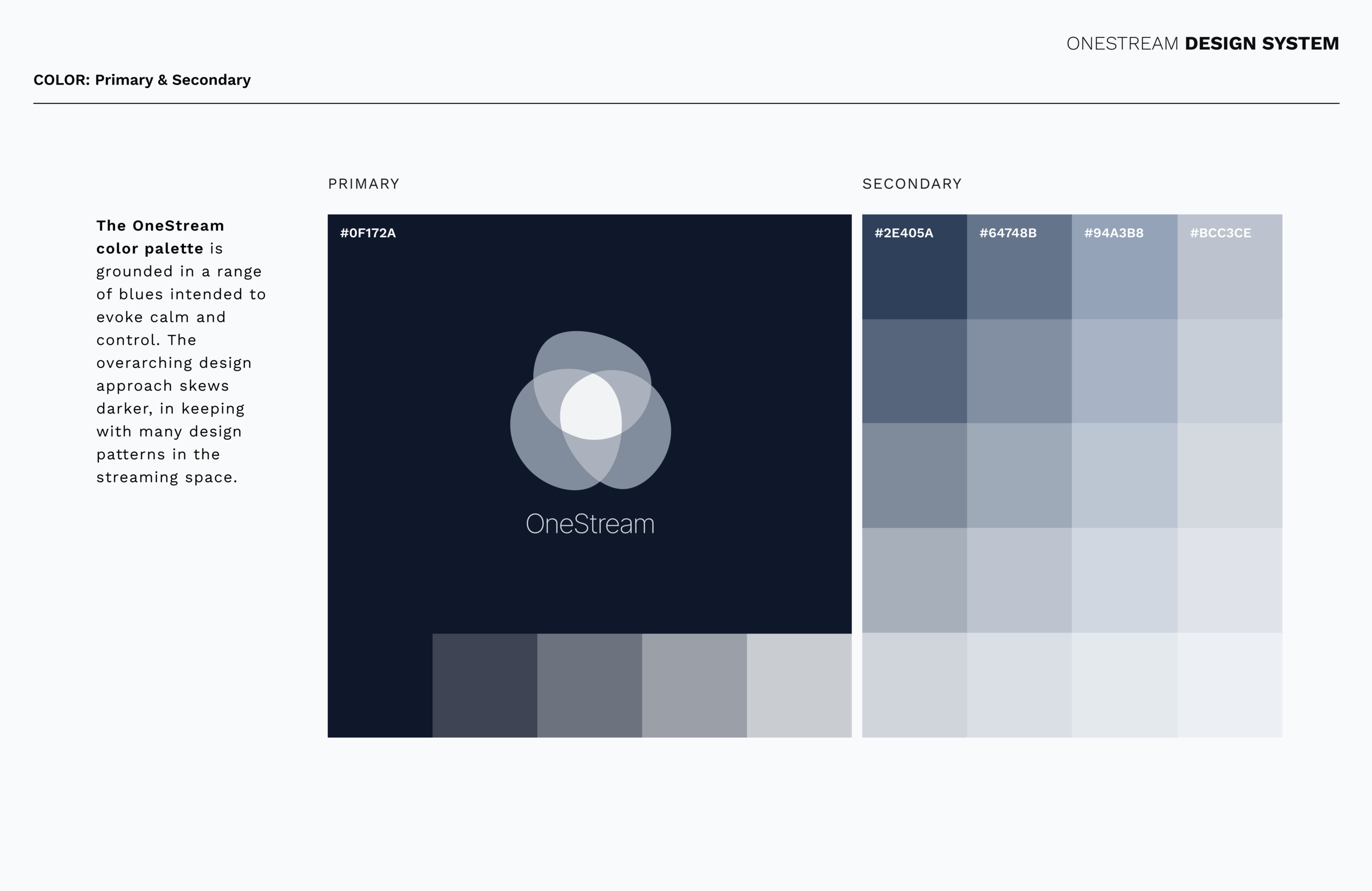The width and height of the screenshot is (1372, 891).
Task: Select the darkest gray tint under primary
Action: coord(485,685)
